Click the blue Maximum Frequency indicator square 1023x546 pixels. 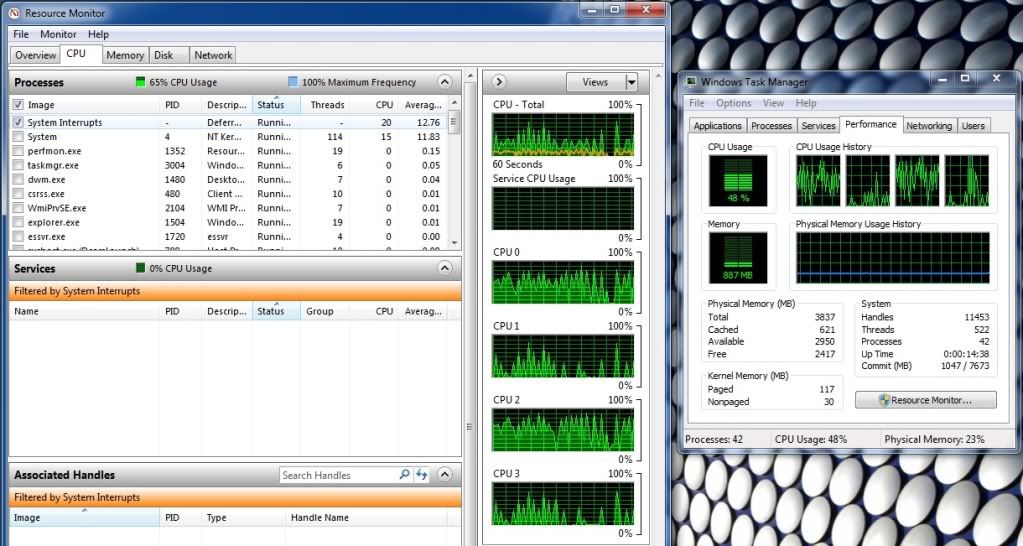click(293, 82)
